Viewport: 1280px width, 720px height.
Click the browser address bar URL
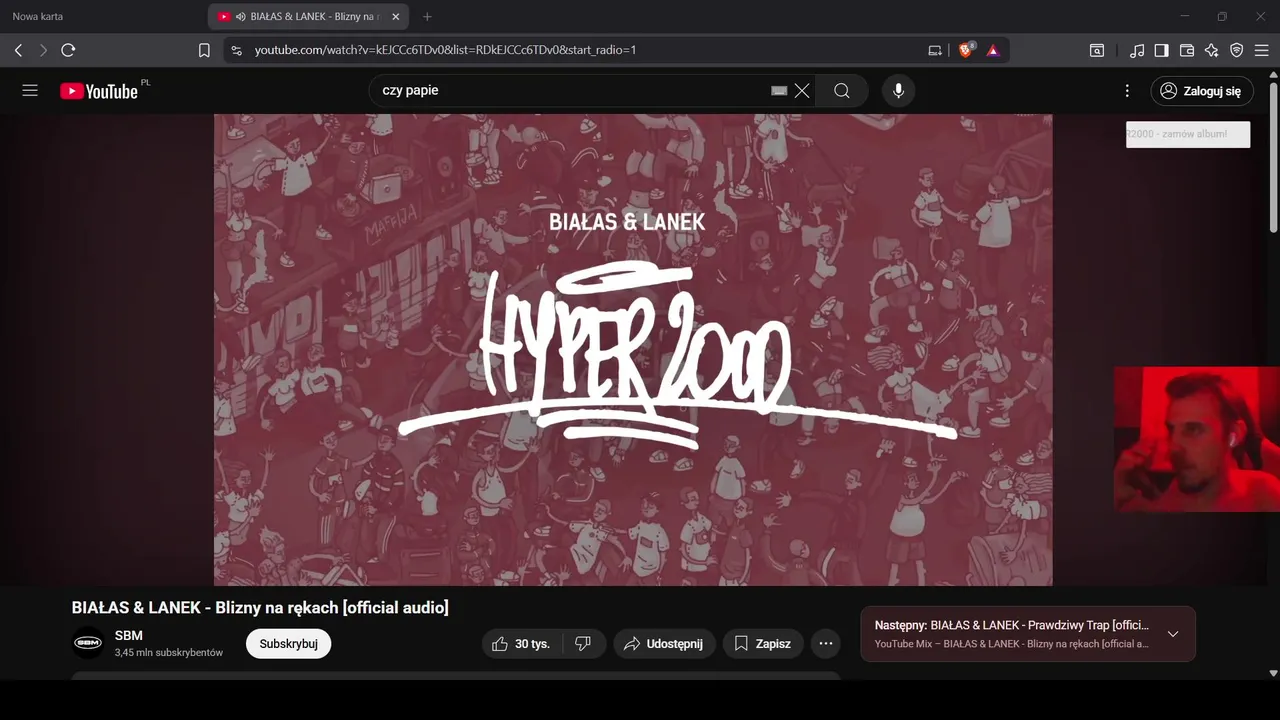(445, 50)
